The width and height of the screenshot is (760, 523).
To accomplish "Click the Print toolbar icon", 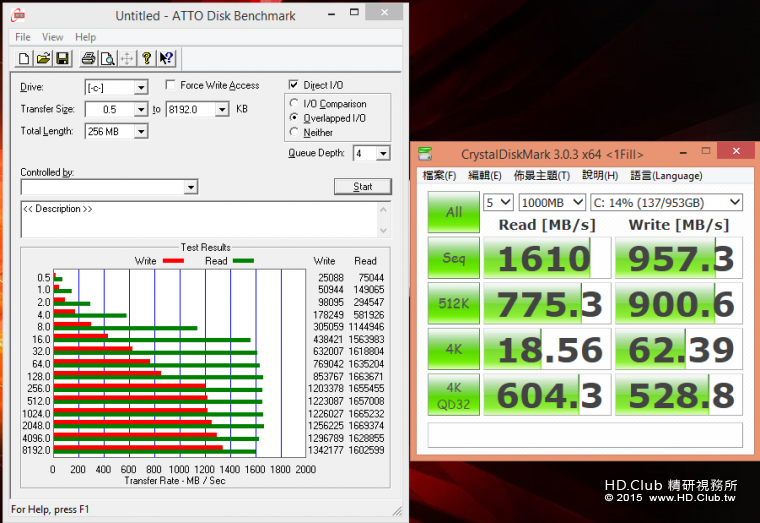I will pos(88,58).
